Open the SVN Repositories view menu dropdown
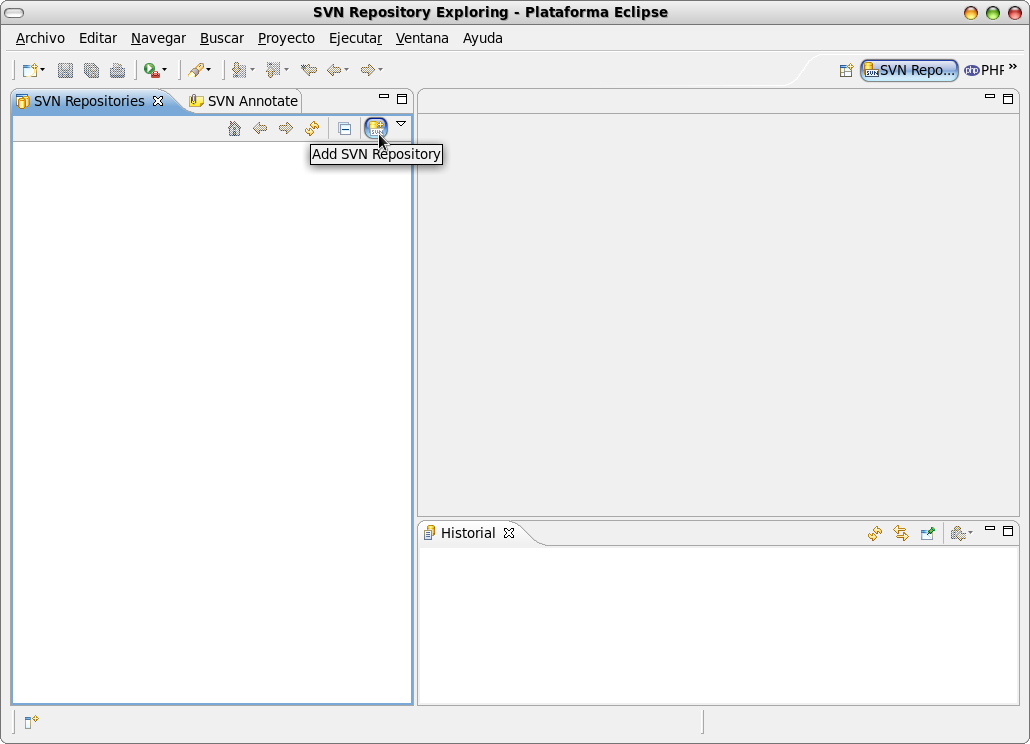Viewport: 1030px width, 744px height. click(x=400, y=126)
